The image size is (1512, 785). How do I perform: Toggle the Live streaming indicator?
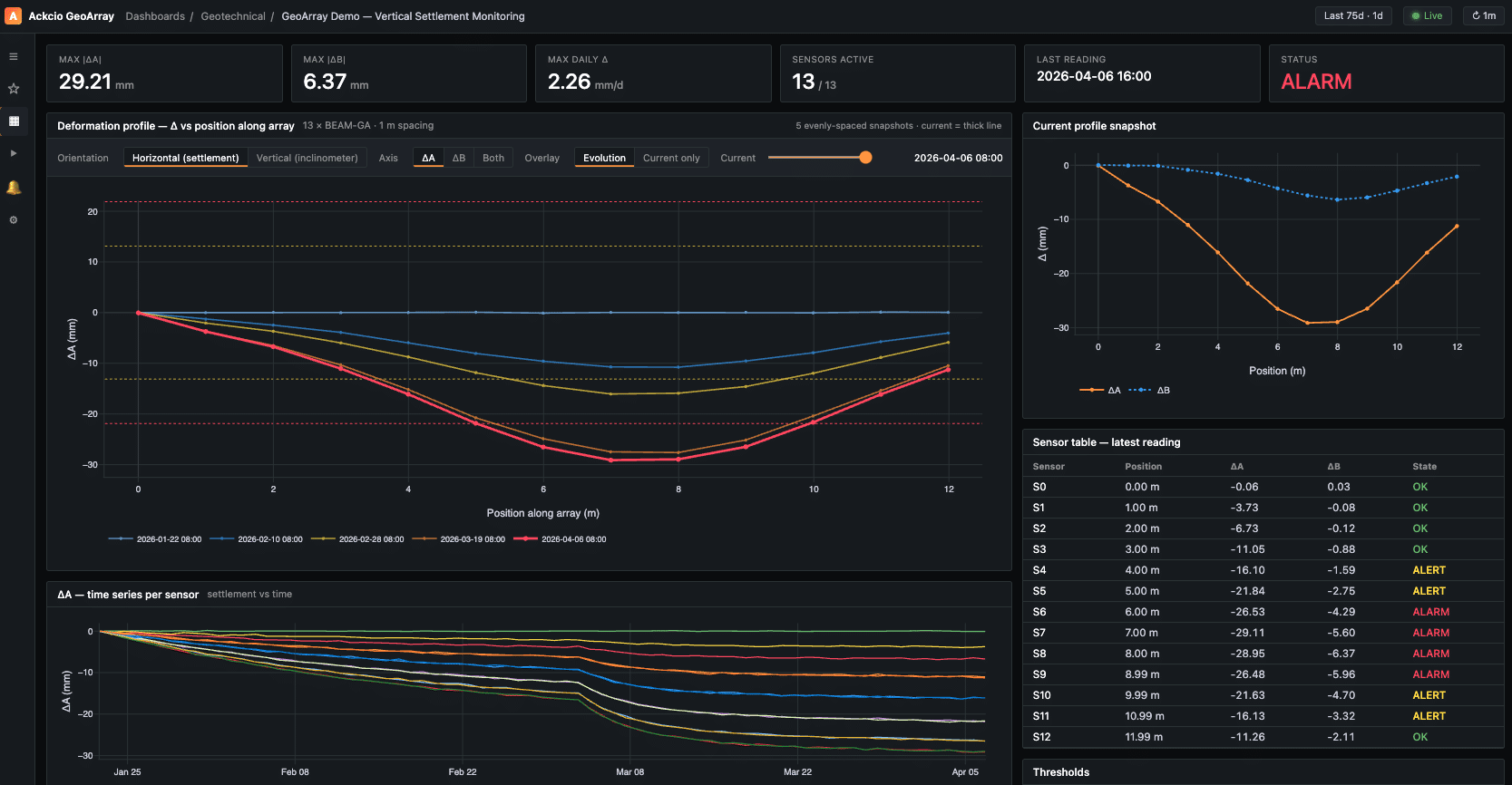pyautogui.click(x=1427, y=16)
